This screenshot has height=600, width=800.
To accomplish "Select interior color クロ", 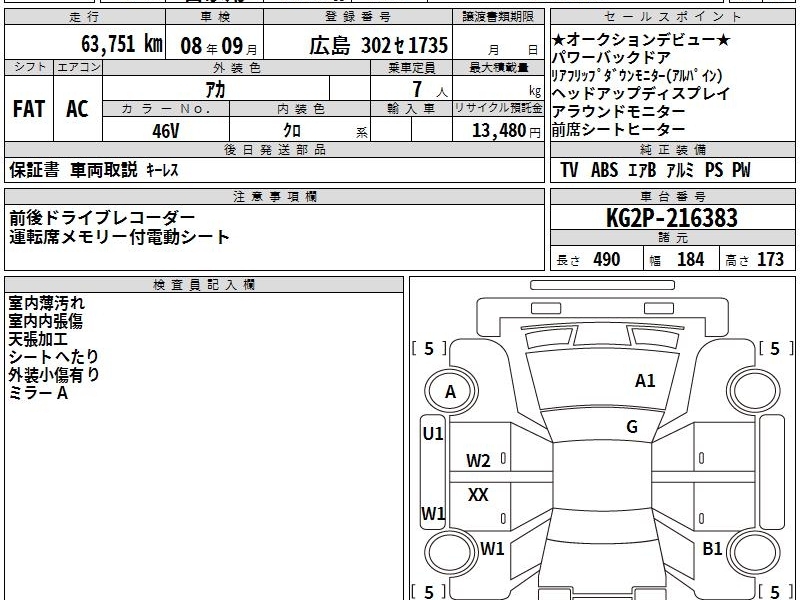I will (292, 131).
